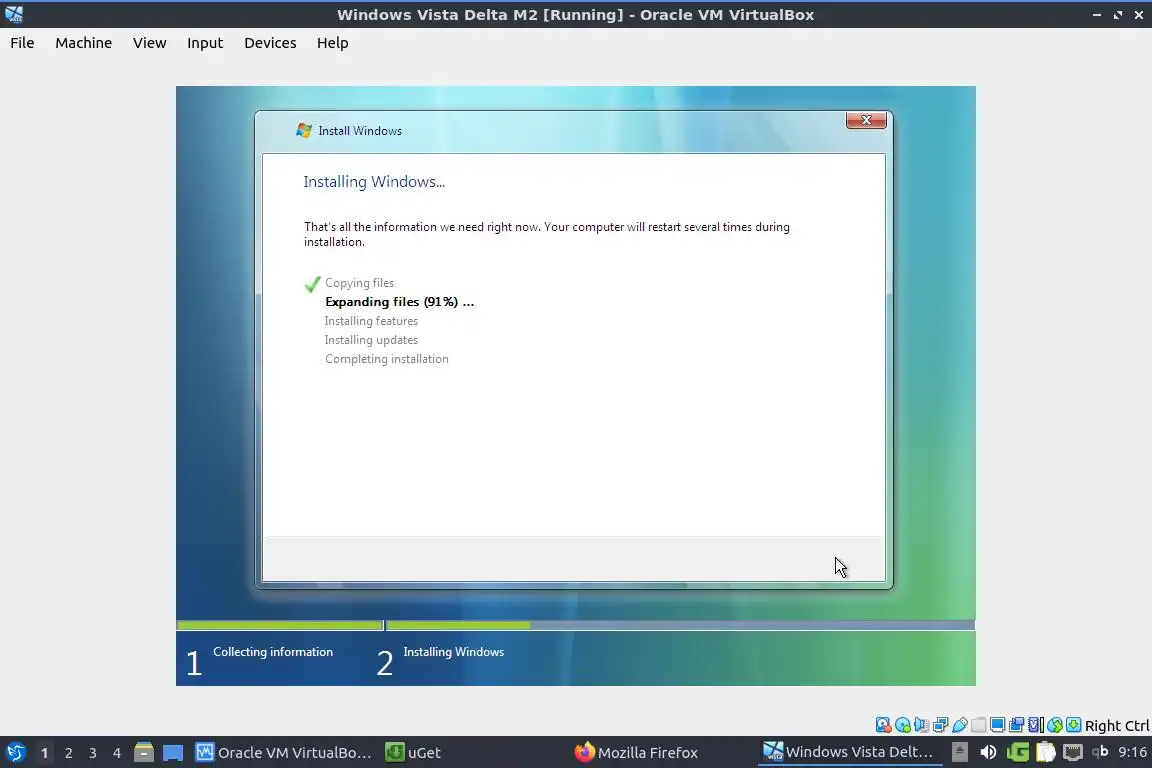The width and height of the screenshot is (1152, 768).
Task: Click the optical disk status icon
Action: [902, 725]
